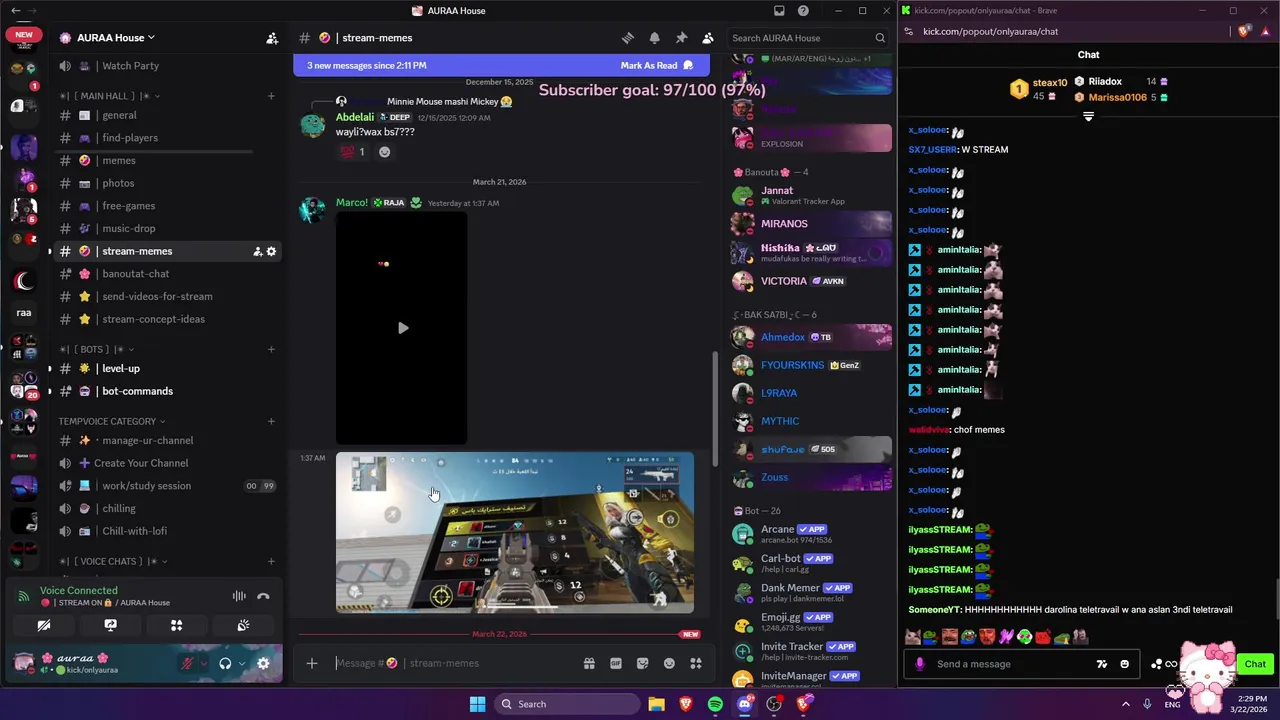Toggle the camera in the voice panel
The height and width of the screenshot is (720, 1280).
[x=44, y=625]
